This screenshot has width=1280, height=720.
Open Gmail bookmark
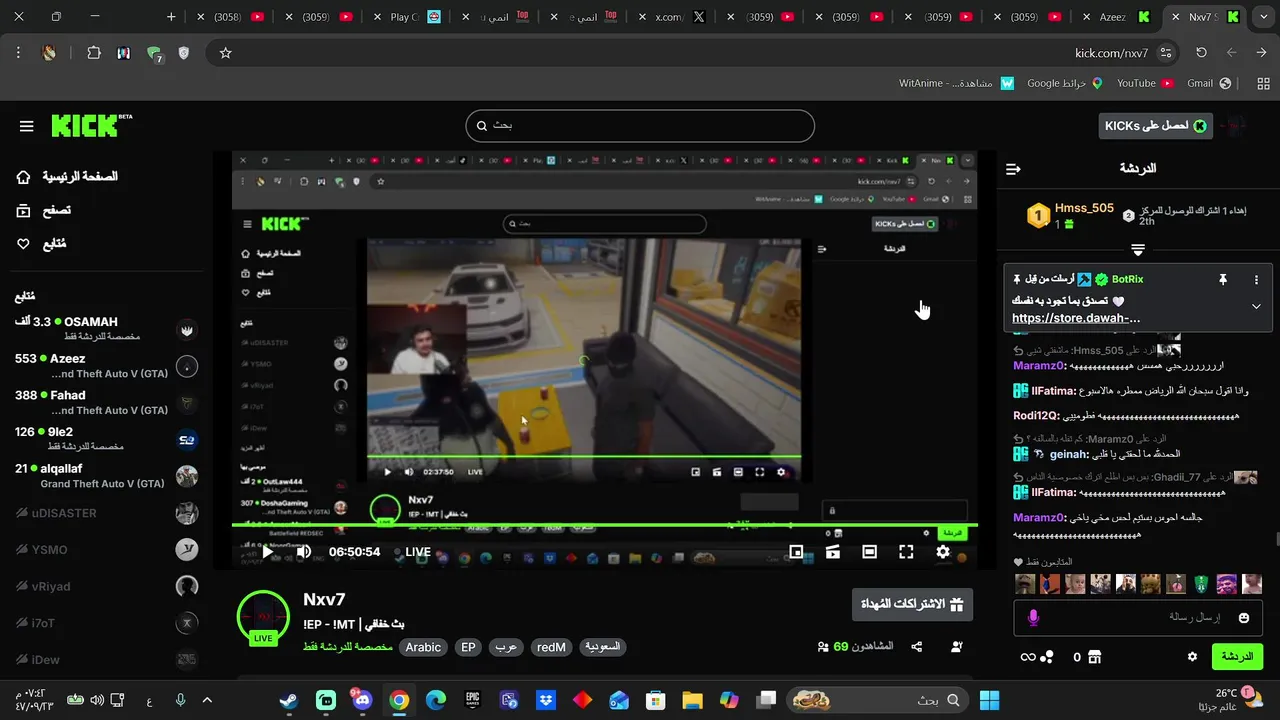pos(1208,83)
